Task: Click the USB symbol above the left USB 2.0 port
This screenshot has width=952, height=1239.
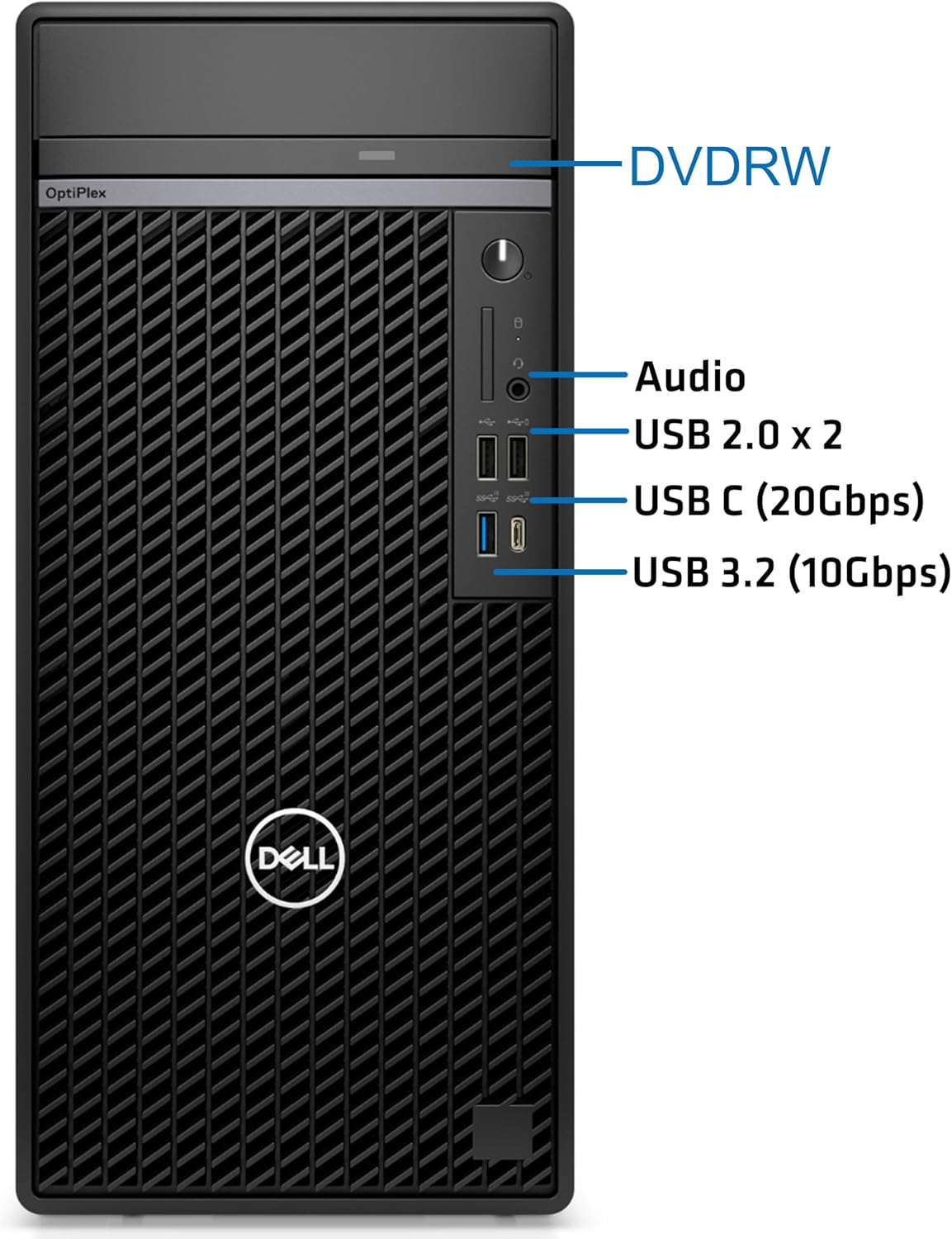Action: [x=485, y=422]
